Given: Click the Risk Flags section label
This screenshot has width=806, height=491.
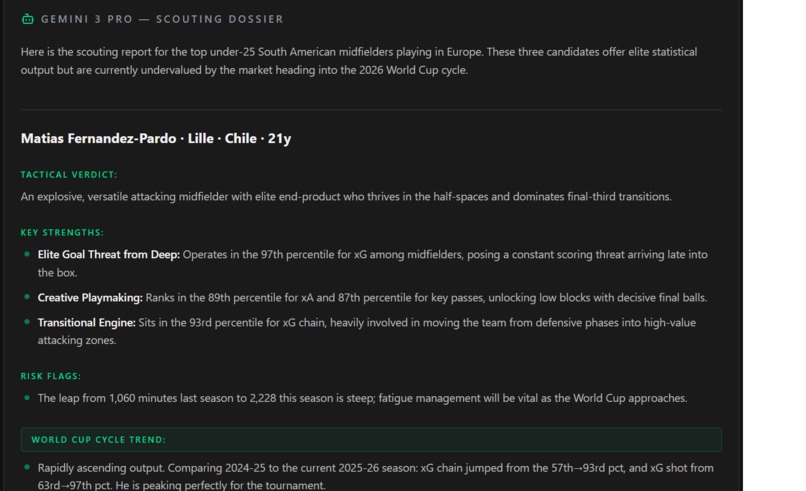Looking at the screenshot, I should click(51, 376).
